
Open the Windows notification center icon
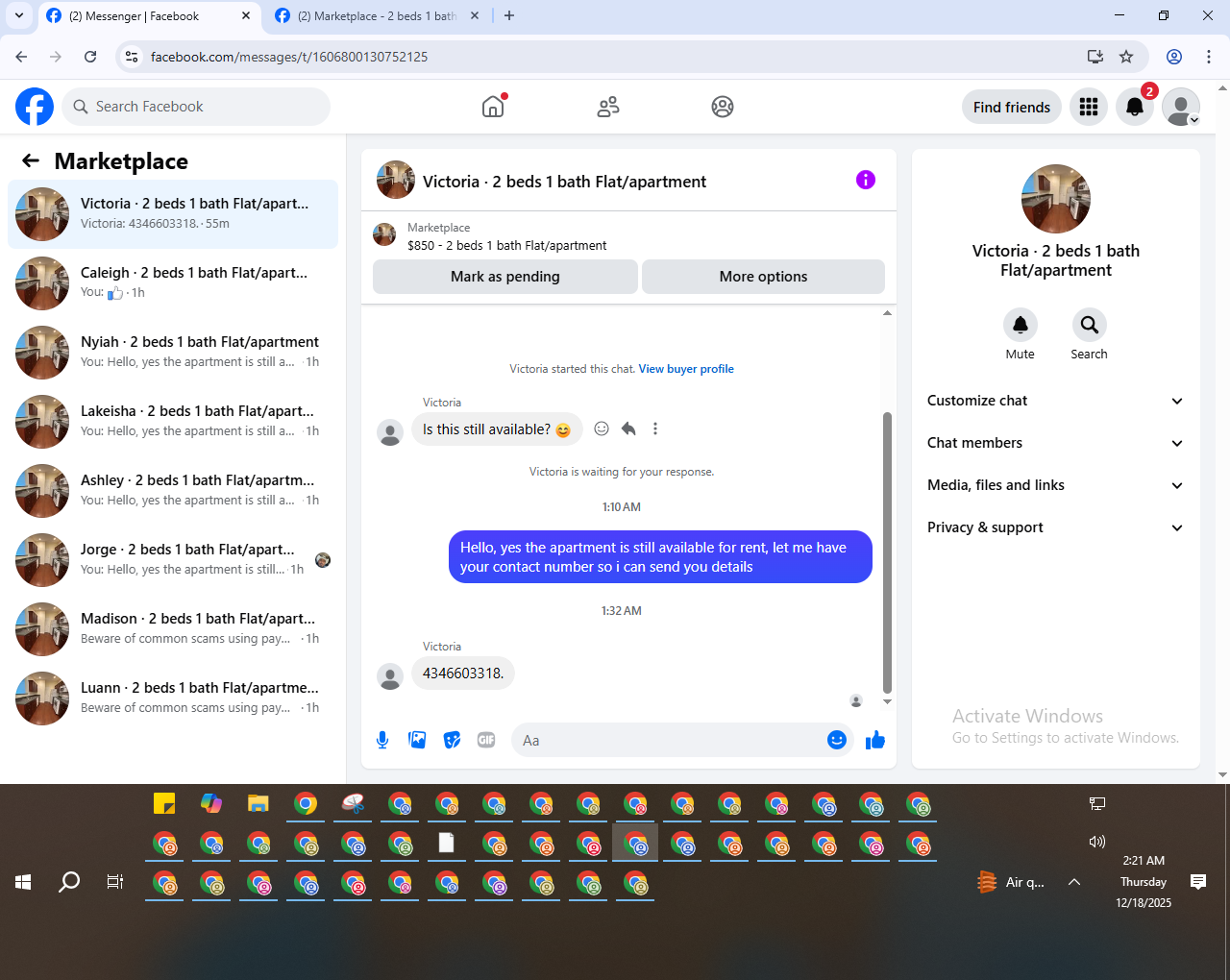point(1198,882)
